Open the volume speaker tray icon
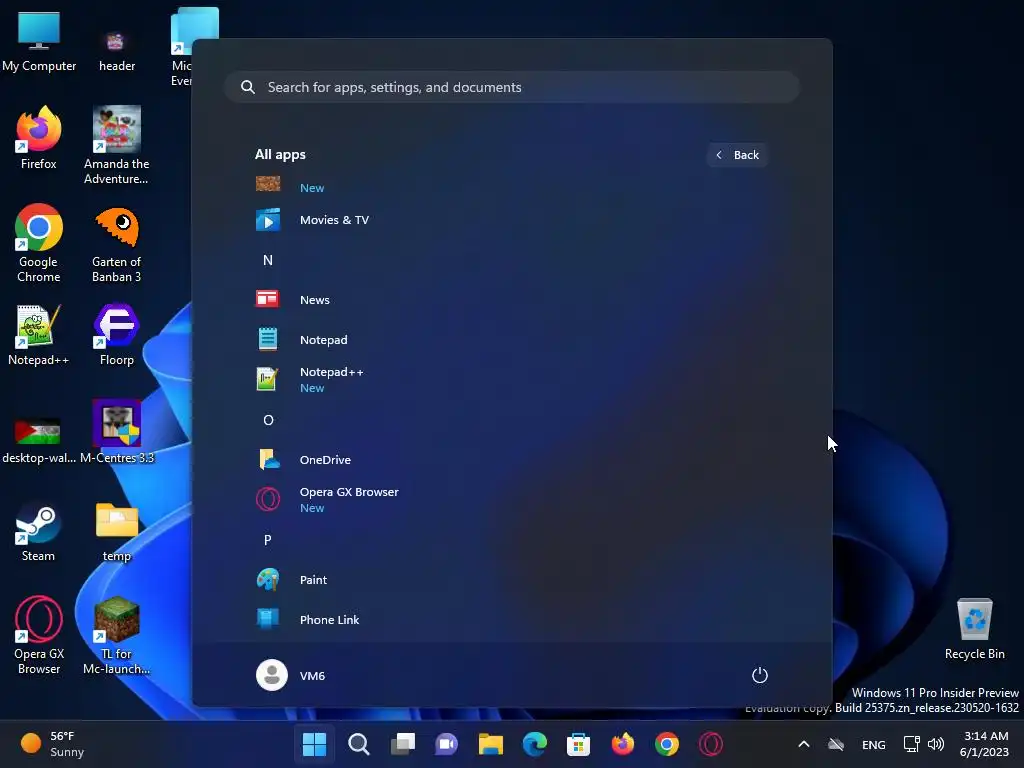 pyautogui.click(x=936, y=744)
